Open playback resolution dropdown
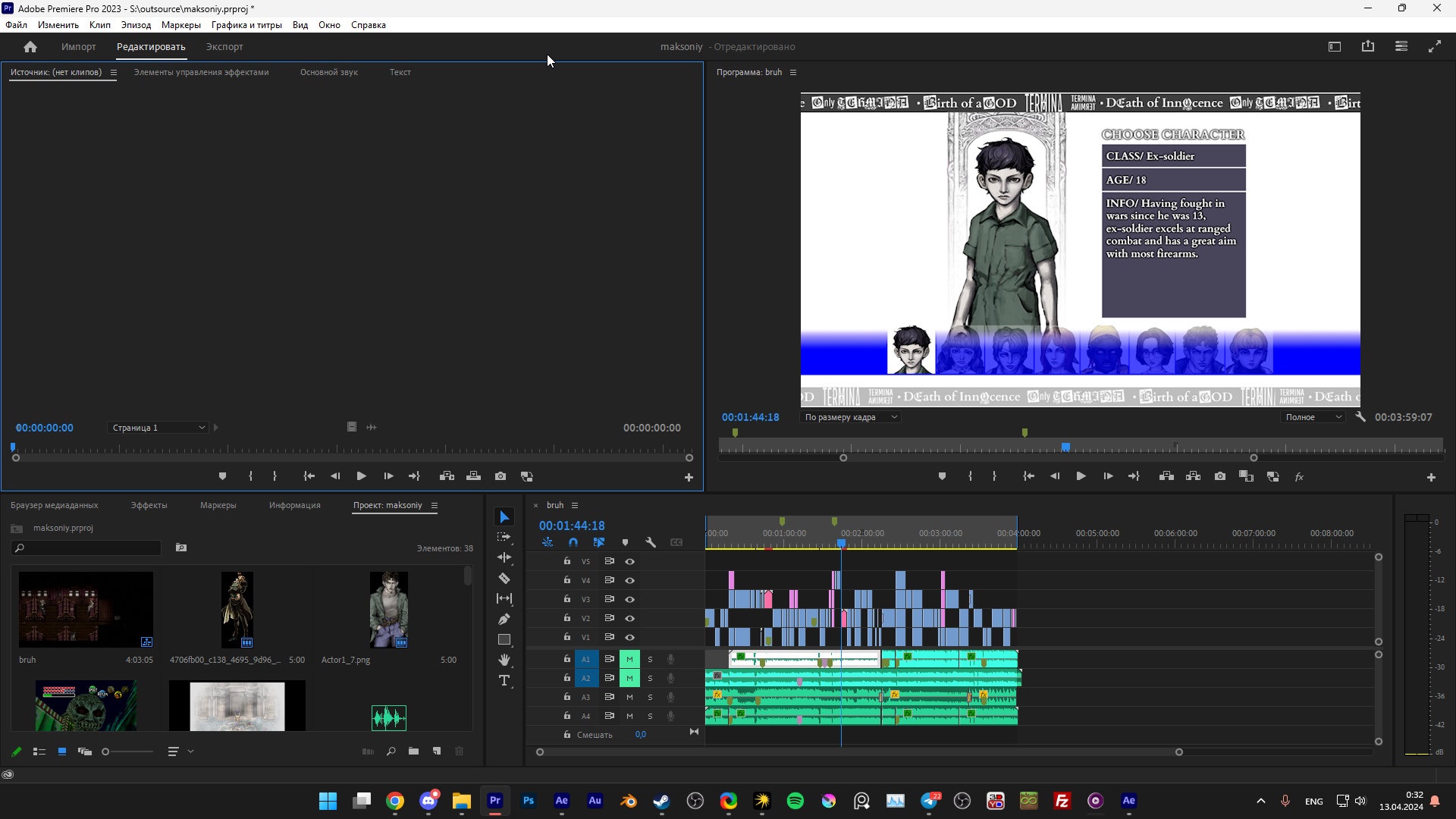The height and width of the screenshot is (819, 1456). pyautogui.click(x=1313, y=417)
